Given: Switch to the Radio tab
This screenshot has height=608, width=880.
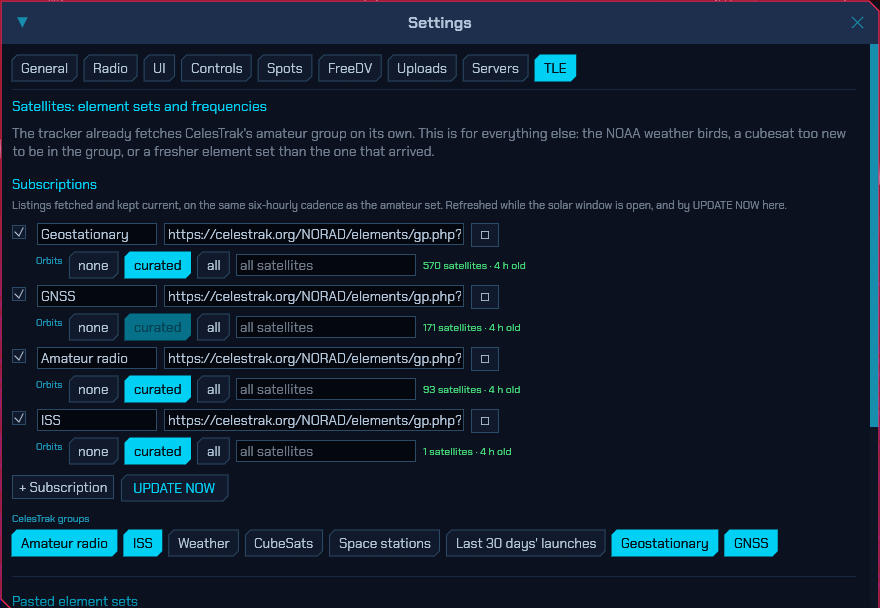Looking at the screenshot, I should tap(110, 68).
